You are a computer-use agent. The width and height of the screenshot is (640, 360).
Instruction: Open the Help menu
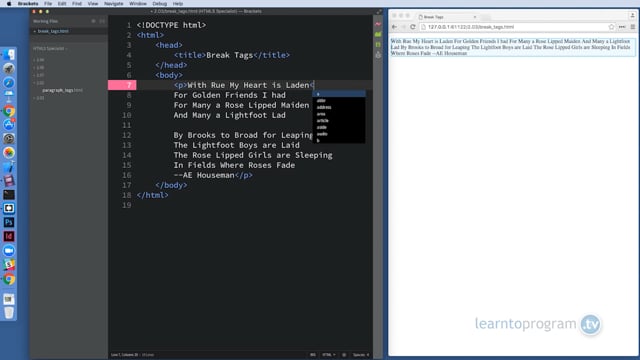(178, 4)
